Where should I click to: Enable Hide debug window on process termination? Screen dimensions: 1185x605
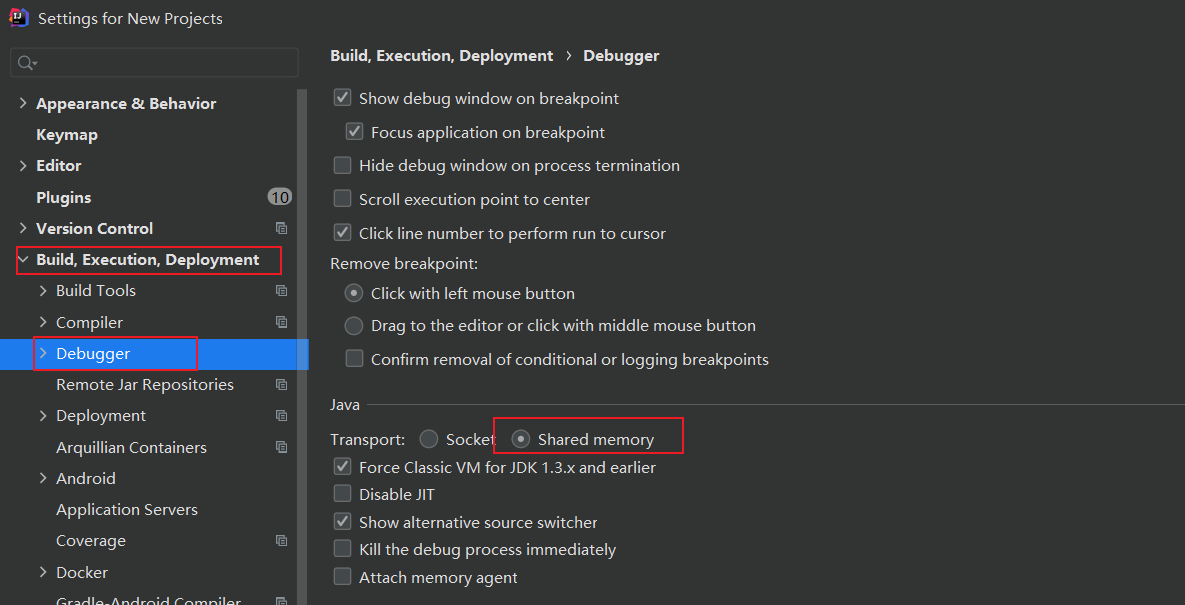(342, 165)
